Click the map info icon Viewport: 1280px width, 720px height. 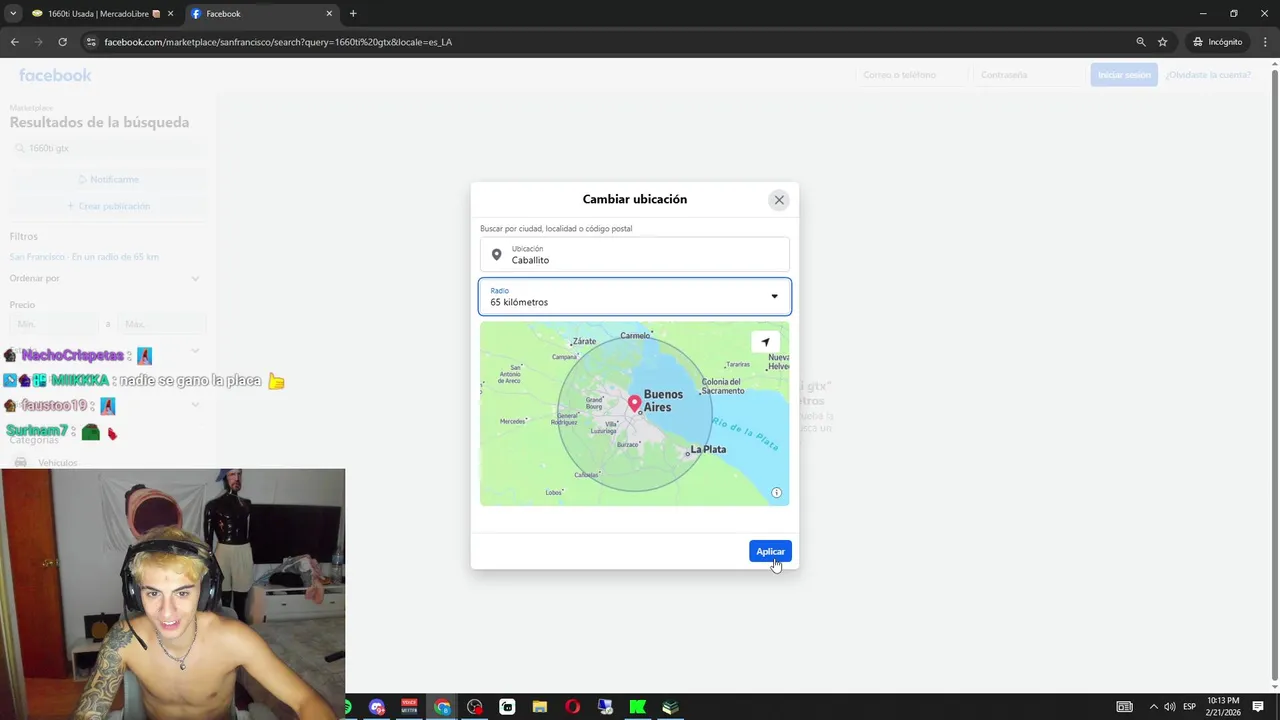(x=776, y=493)
